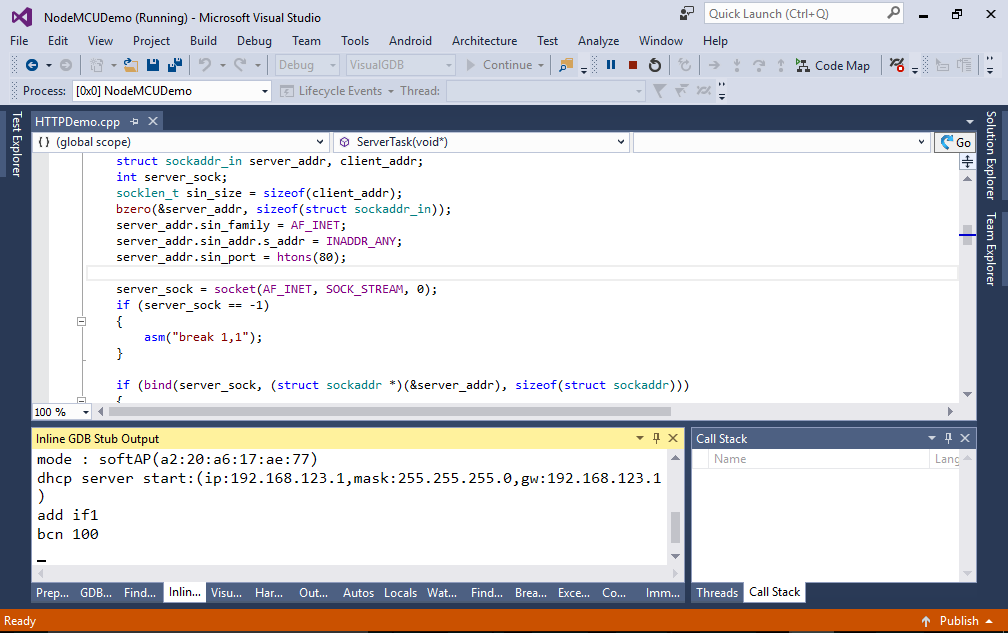Viewport: 1008px width, 633px height.
Task: Pin the HTTPDemo.cpp tab
Action: [134, 121]
